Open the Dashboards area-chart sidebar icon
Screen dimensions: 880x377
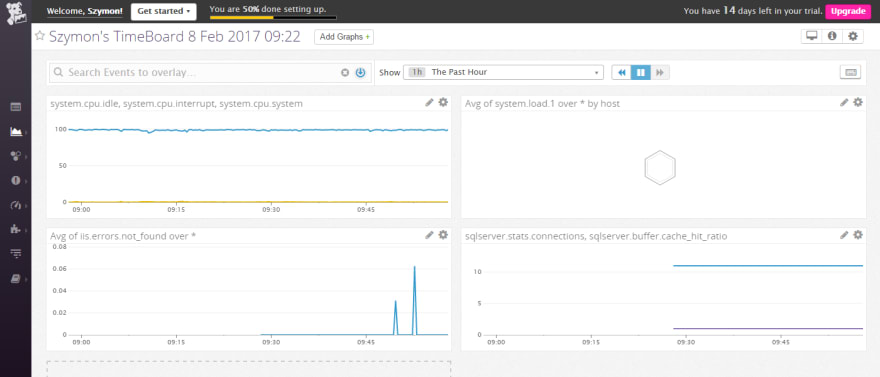click(16, 131)
